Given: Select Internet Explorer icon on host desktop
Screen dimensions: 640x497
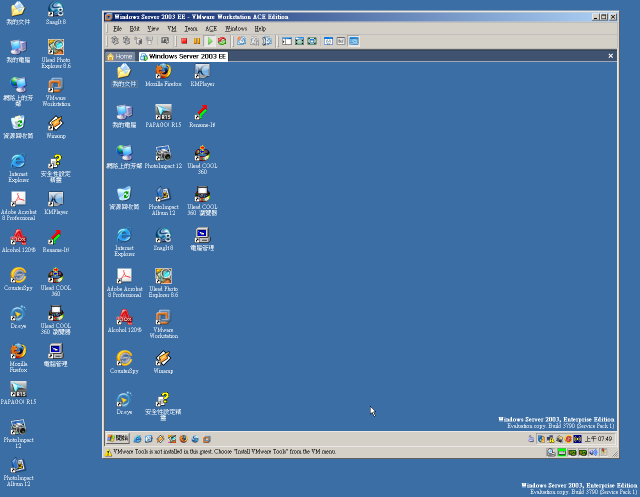Looking at the screenshot, I should click(x=18, y=168).
